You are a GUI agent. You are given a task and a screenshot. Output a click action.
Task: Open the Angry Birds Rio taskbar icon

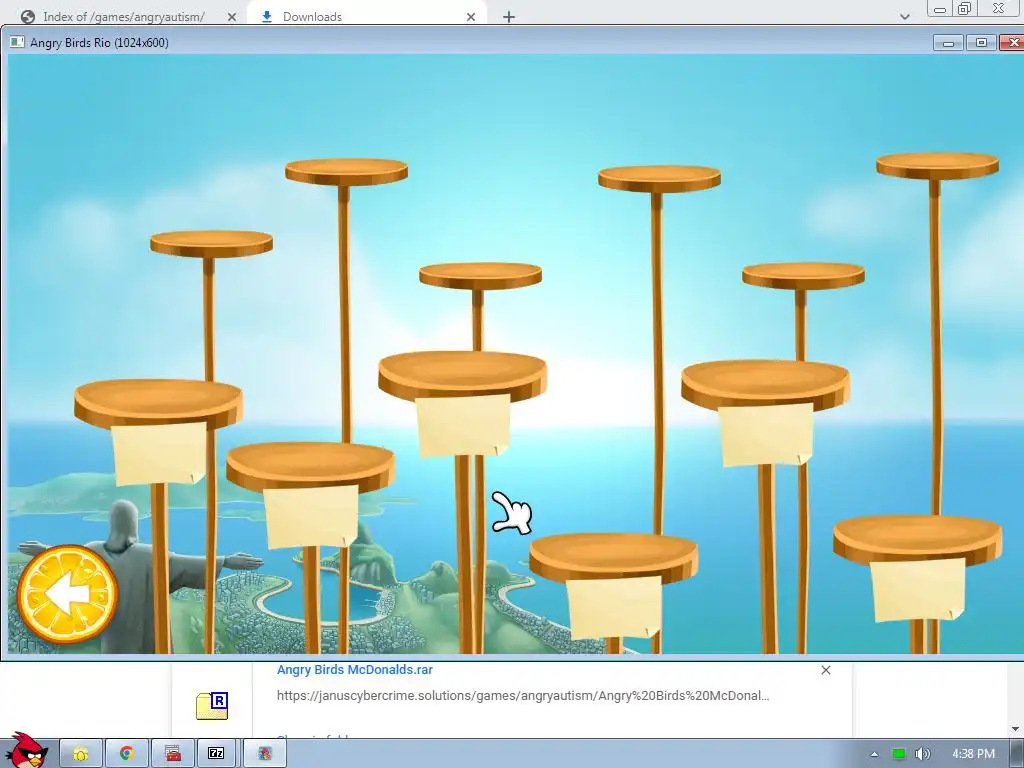click(x=264, y=754)
